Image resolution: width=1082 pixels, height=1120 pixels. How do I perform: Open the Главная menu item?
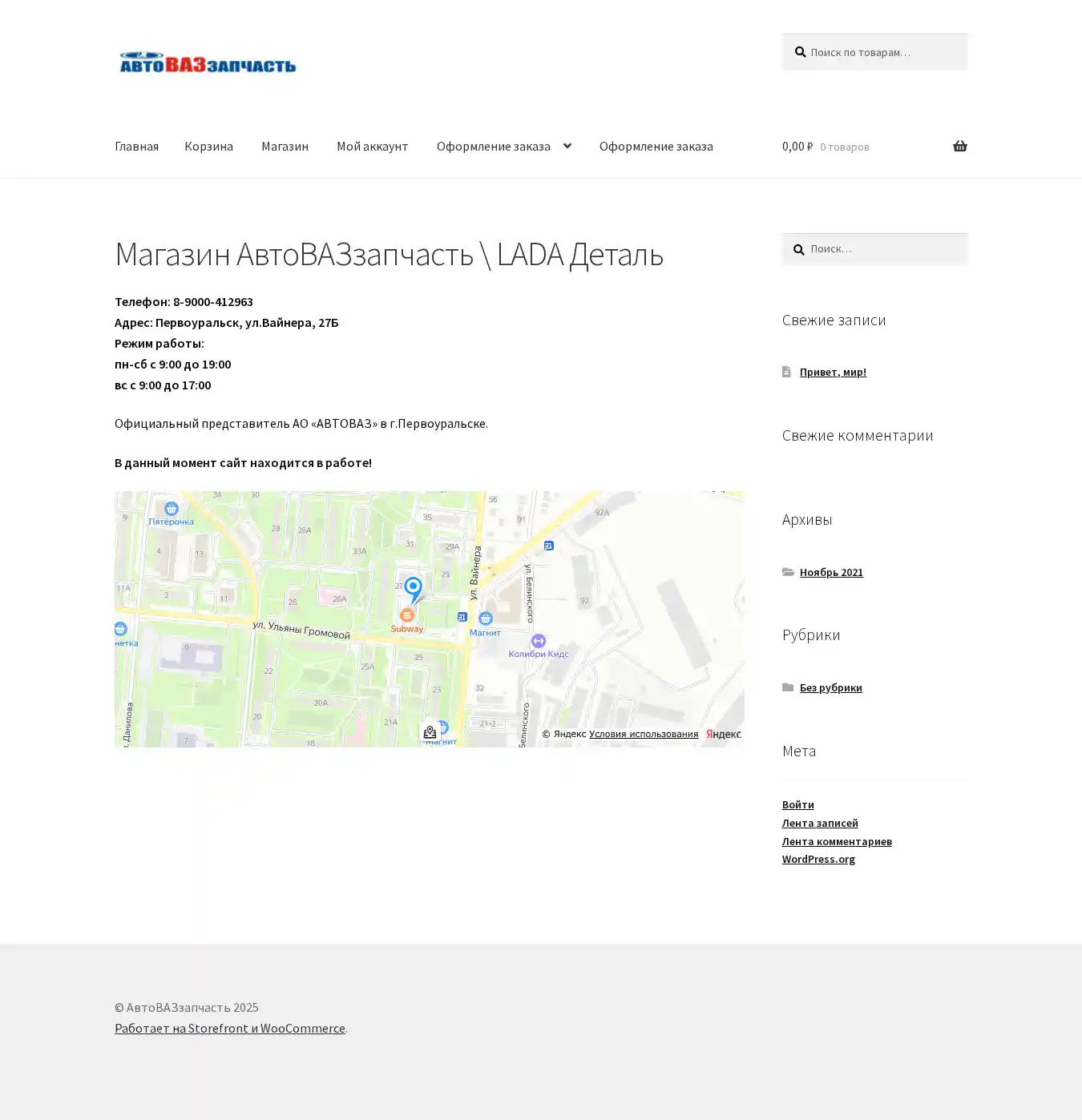(x=136, y=146)
